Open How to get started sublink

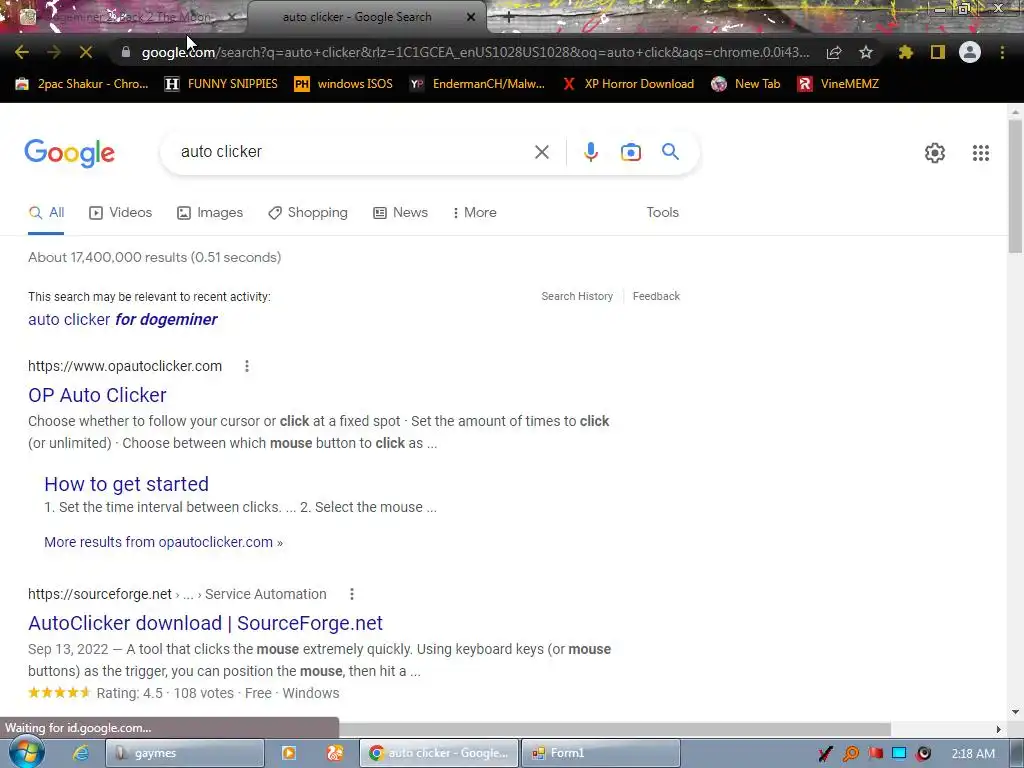[x=127, y=484]
